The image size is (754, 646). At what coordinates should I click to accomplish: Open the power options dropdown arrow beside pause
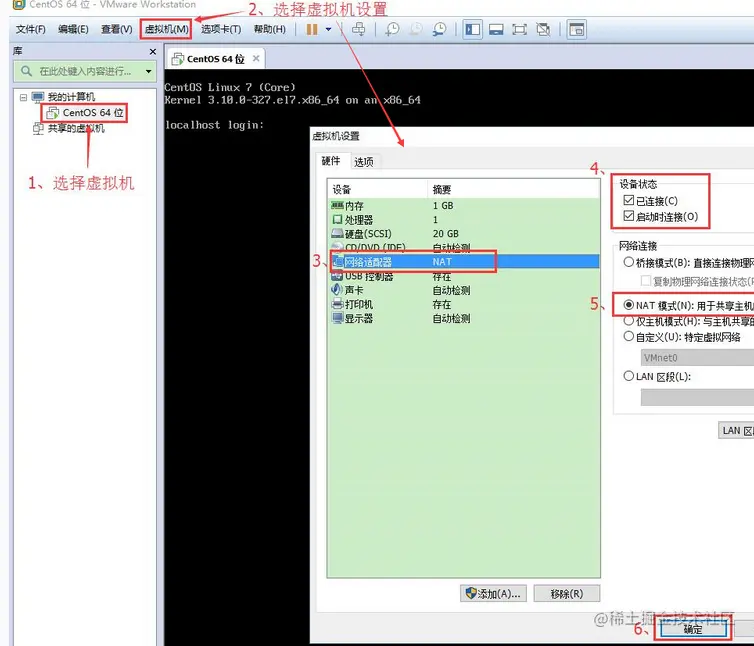click(328, 29)
